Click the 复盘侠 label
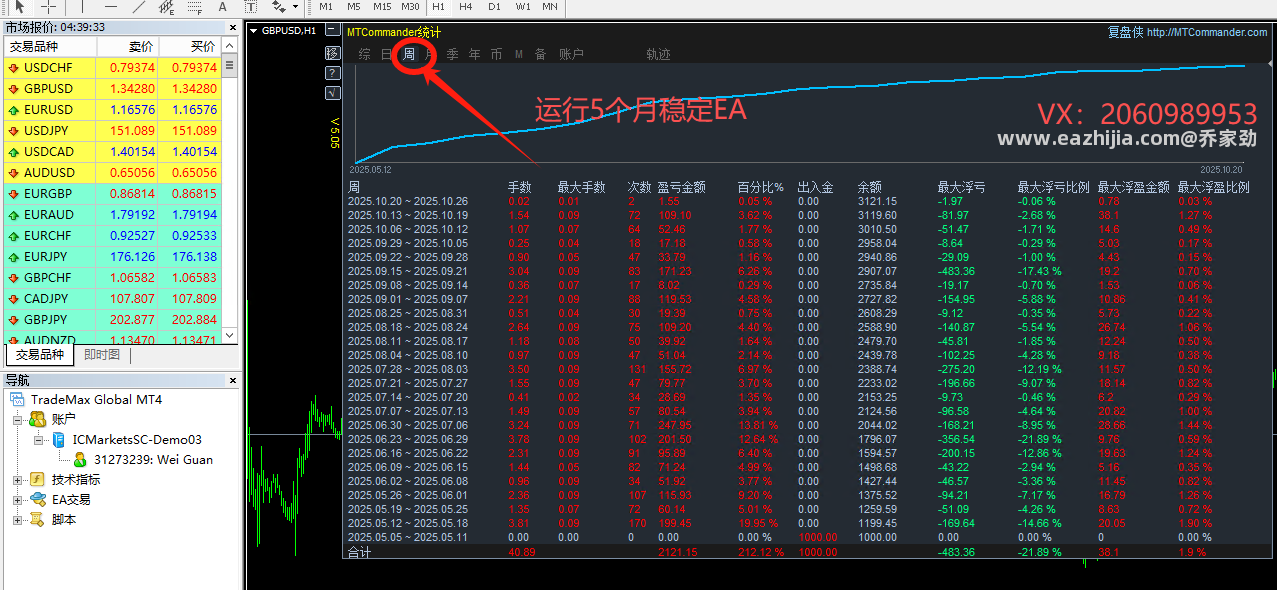Screen dimensions: 1277x590 1124,32
